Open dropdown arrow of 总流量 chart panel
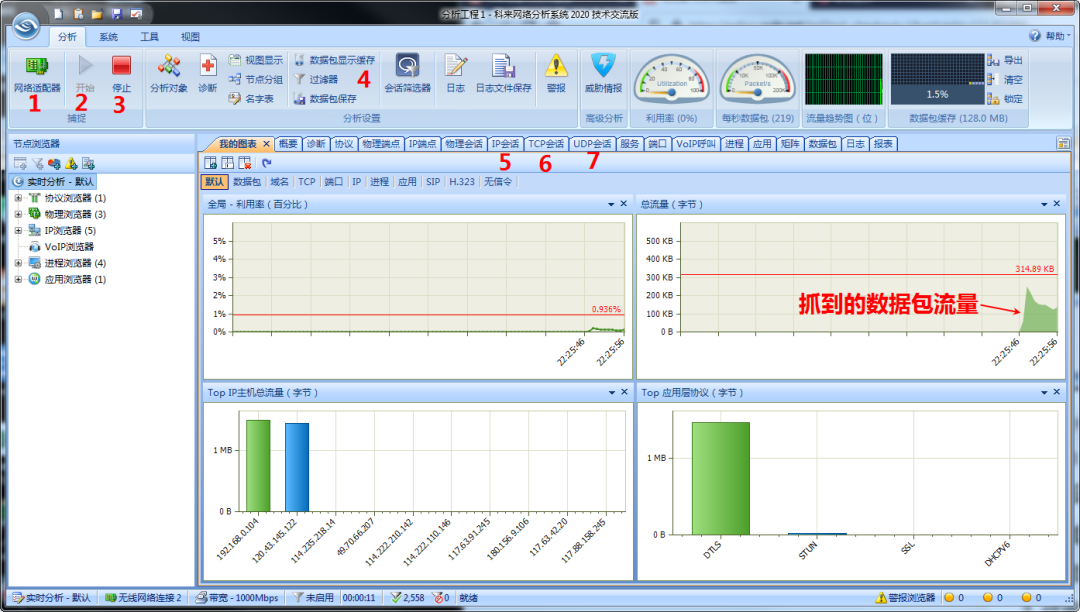The height and width of the screenshot is (612, 1080). click(1044, 204)
